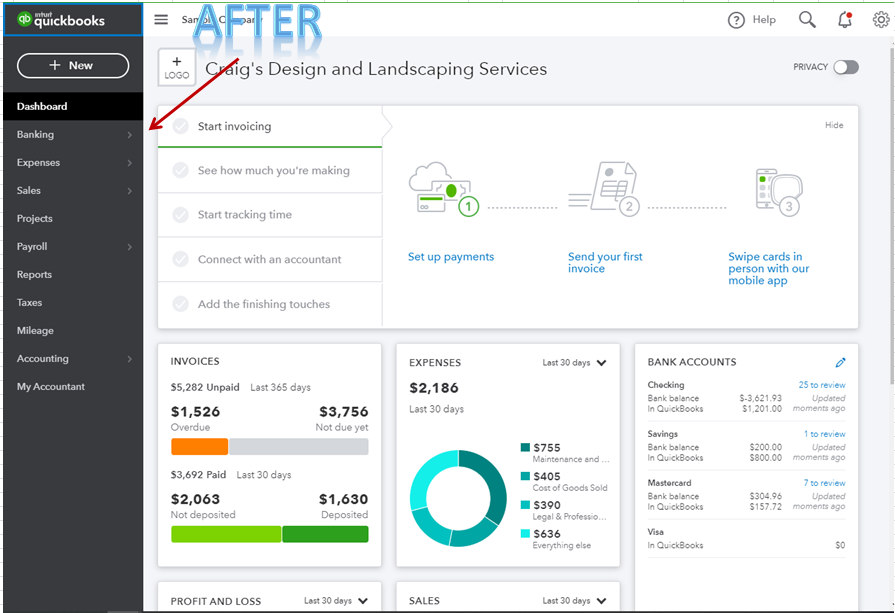View notifications bell
This screenshot has width=895, height=613.
[x=845, y=20]
